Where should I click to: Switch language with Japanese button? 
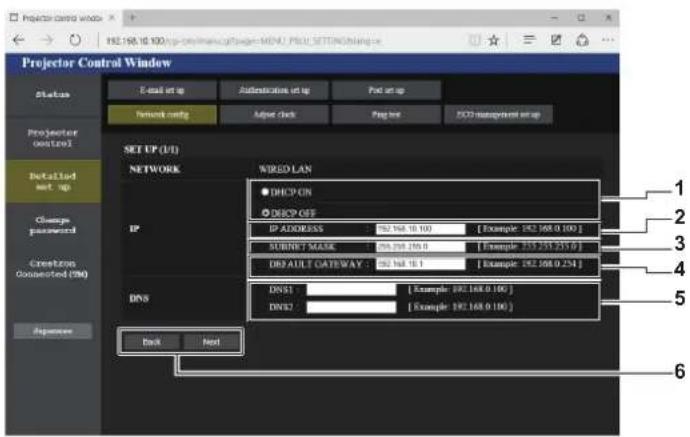point(53,331)
